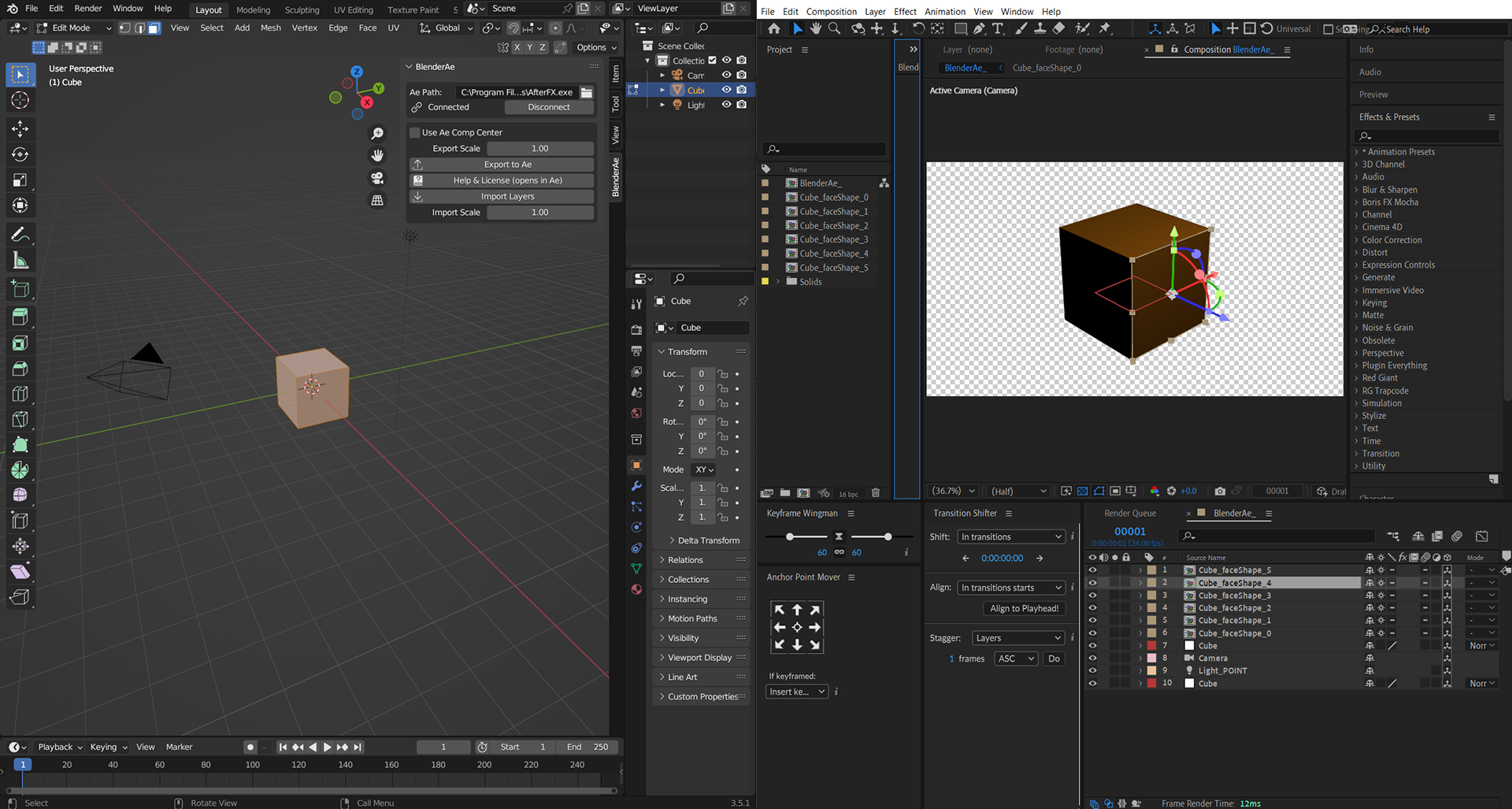Select the Hand tool in After Effects
Viewport: 1512px width, 809px height.
(x=816, y=28)
